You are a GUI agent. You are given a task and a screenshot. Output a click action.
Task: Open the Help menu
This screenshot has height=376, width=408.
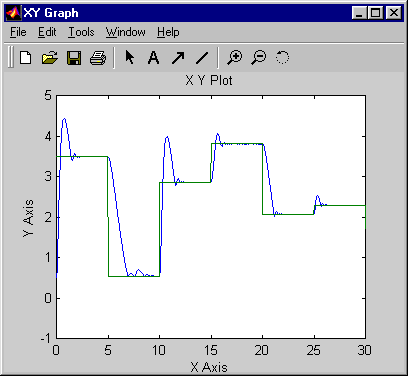pyautogui.click(x=168, y=32)
